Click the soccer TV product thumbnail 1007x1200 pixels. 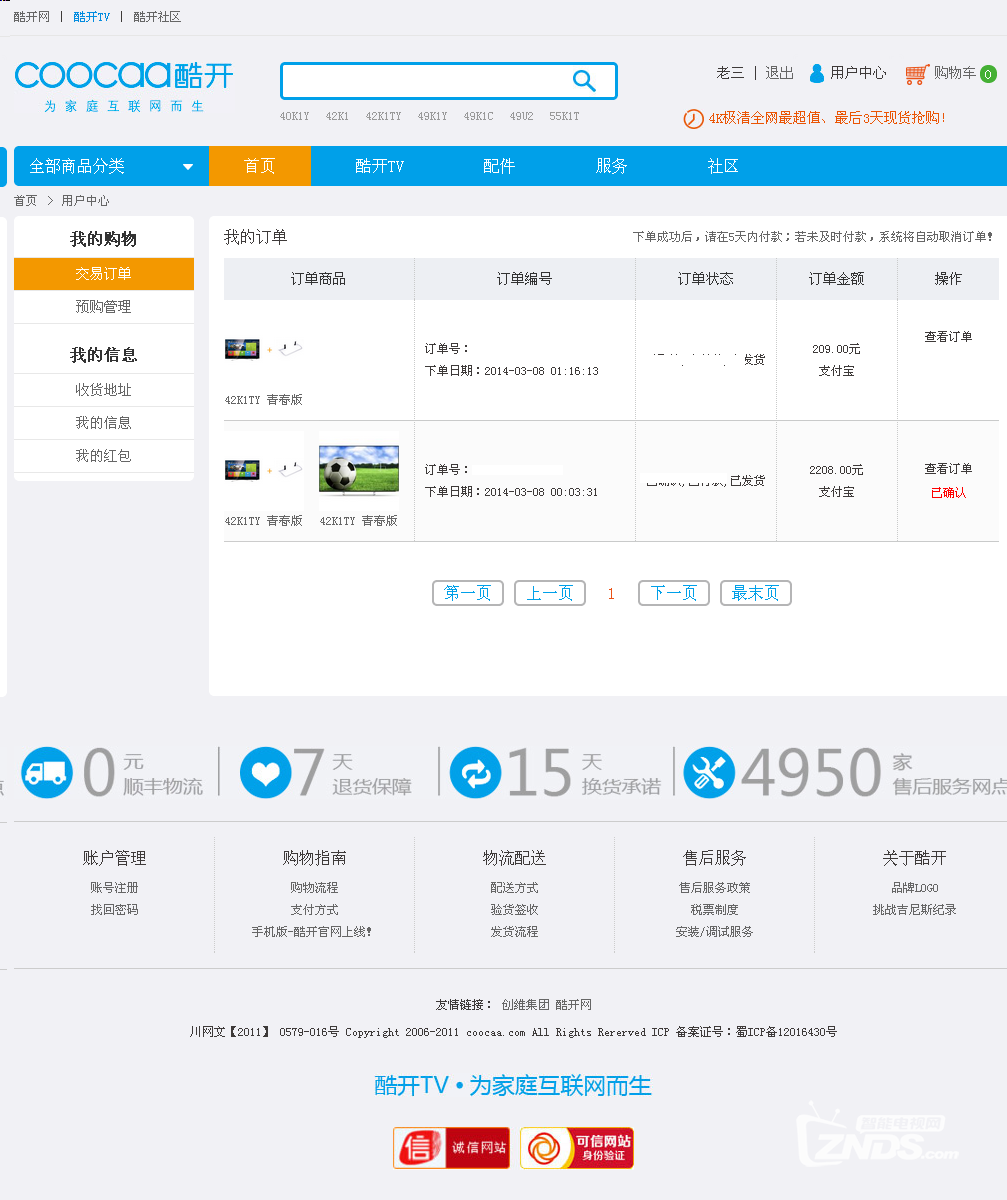(x=359, y=471)
